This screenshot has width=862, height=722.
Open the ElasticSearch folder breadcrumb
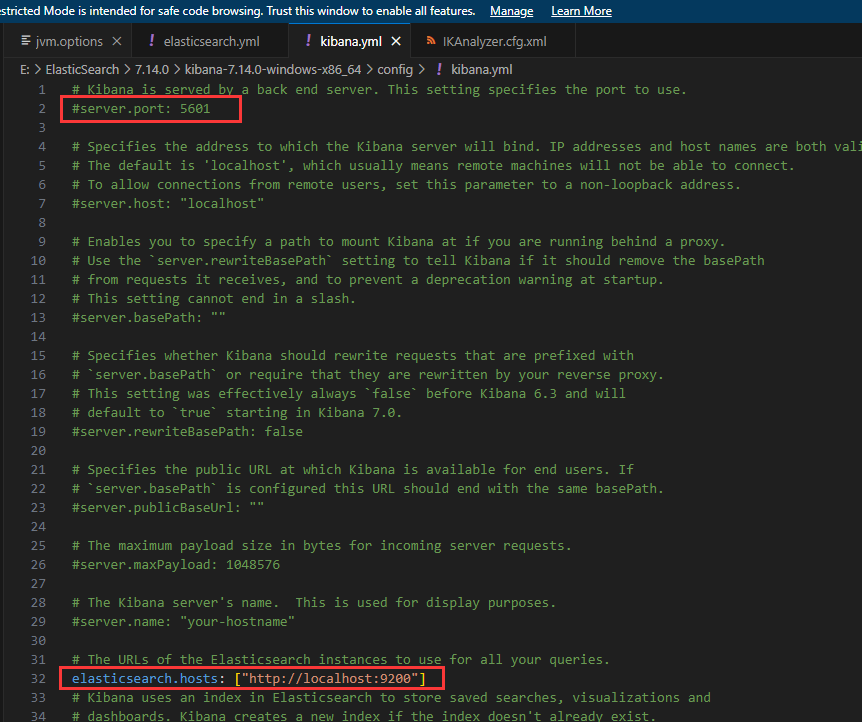(x=82, y=70)
